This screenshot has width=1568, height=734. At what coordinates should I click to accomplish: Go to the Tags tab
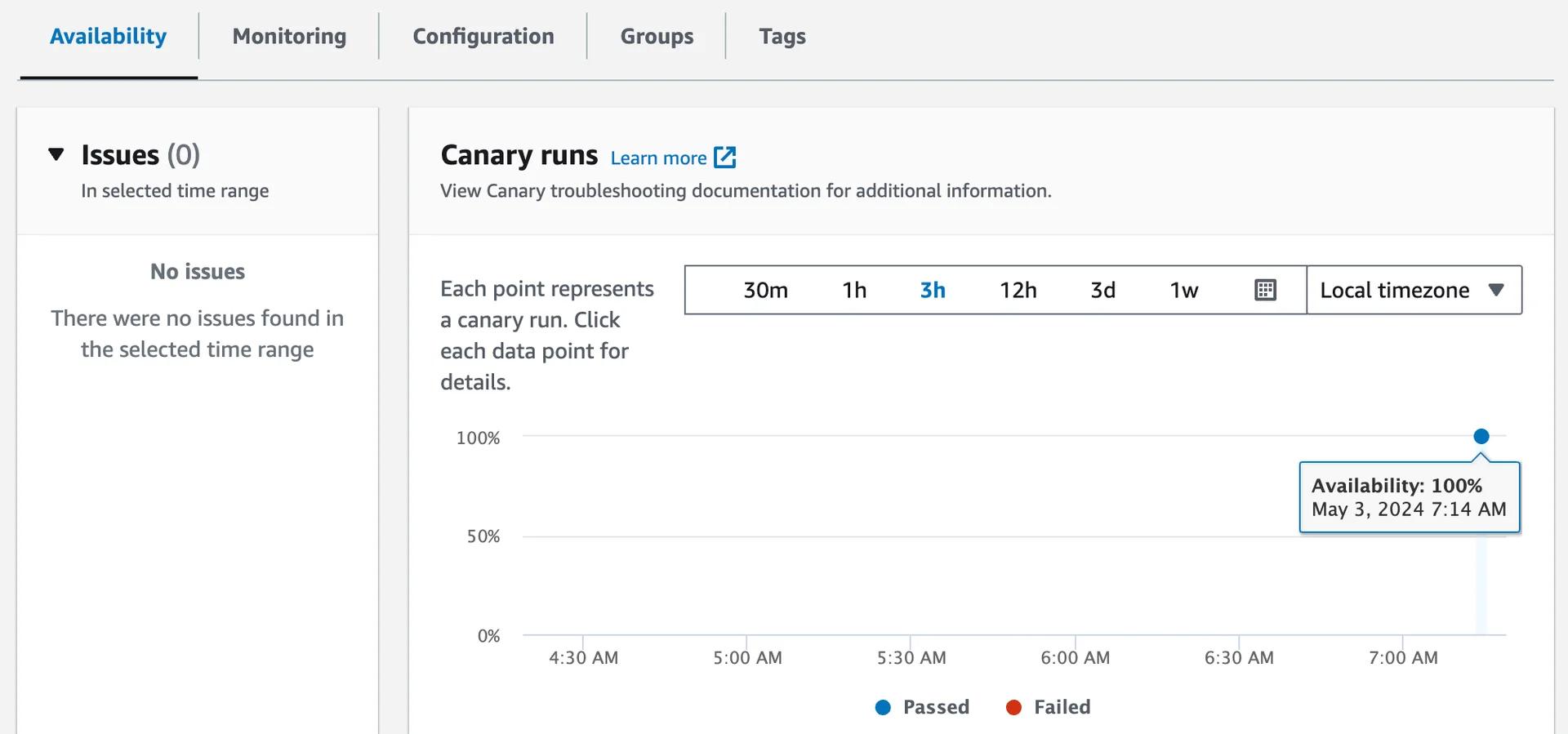click(x=782, y=37)
